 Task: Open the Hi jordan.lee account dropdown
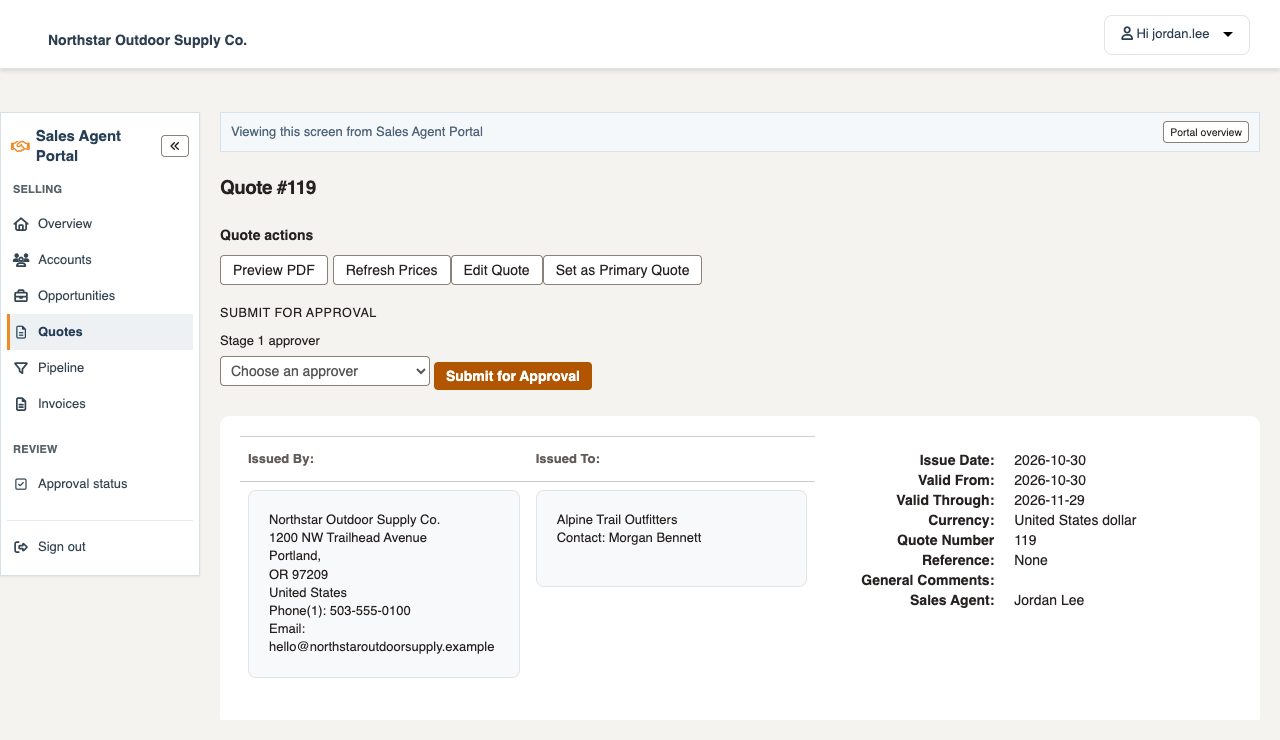point(1177,34)
